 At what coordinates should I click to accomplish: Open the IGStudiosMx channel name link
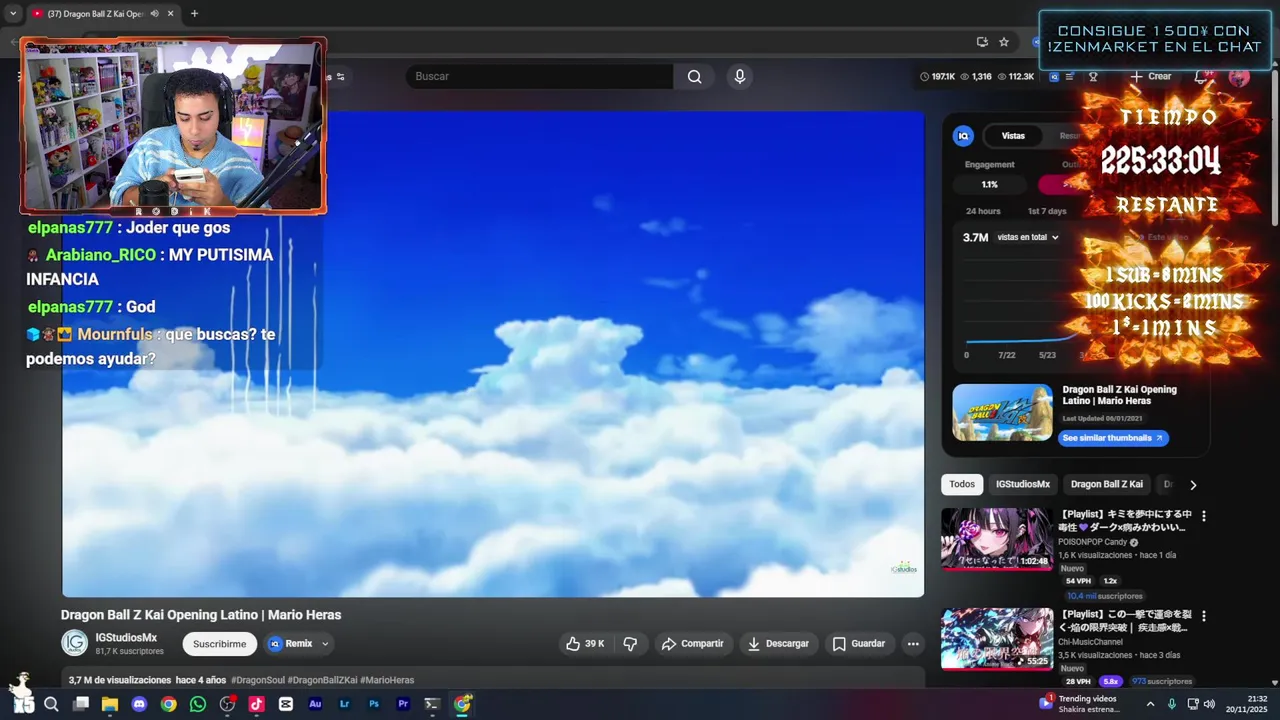pos(126,638)
